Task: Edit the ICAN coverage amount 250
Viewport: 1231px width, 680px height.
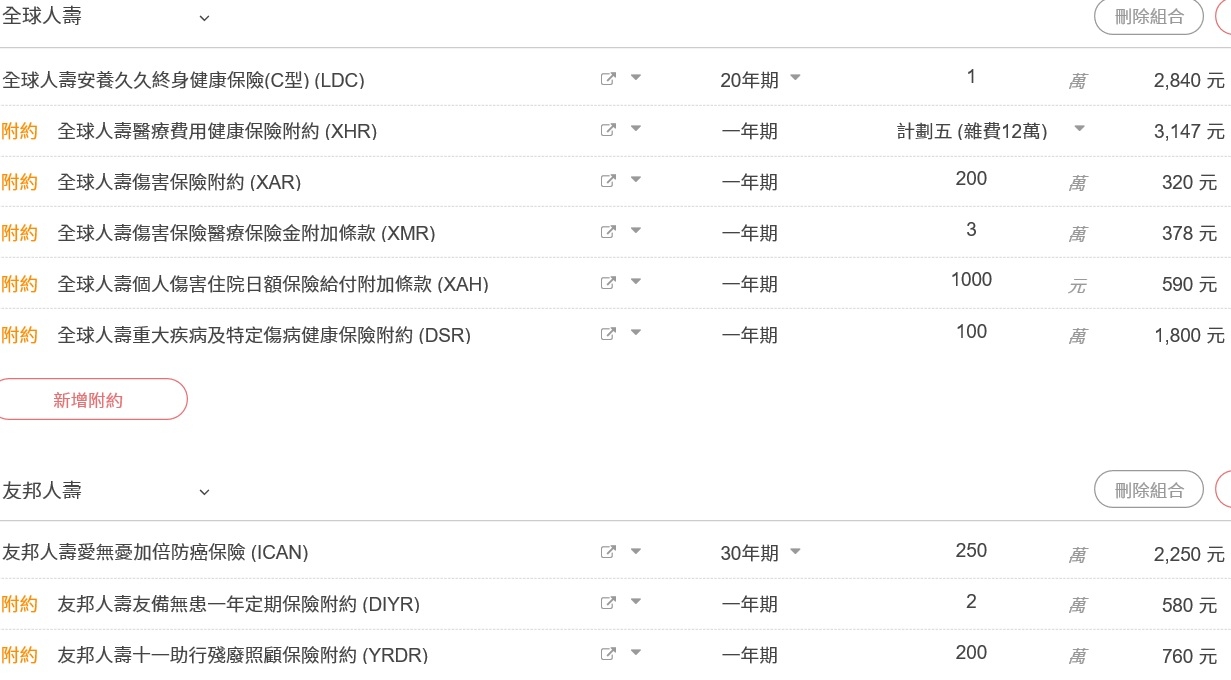Action: point(971,551)
